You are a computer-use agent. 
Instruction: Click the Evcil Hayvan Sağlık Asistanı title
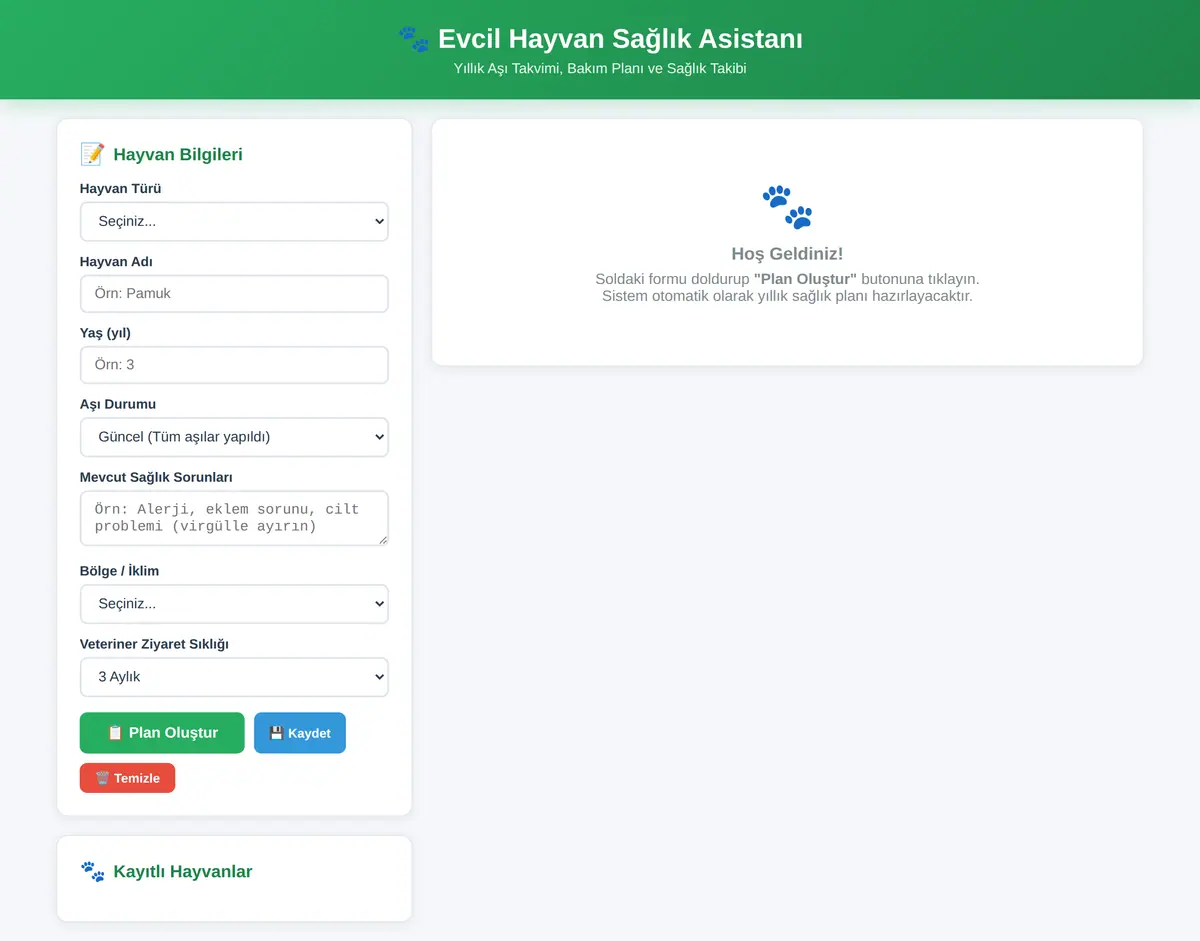point(620,39)
